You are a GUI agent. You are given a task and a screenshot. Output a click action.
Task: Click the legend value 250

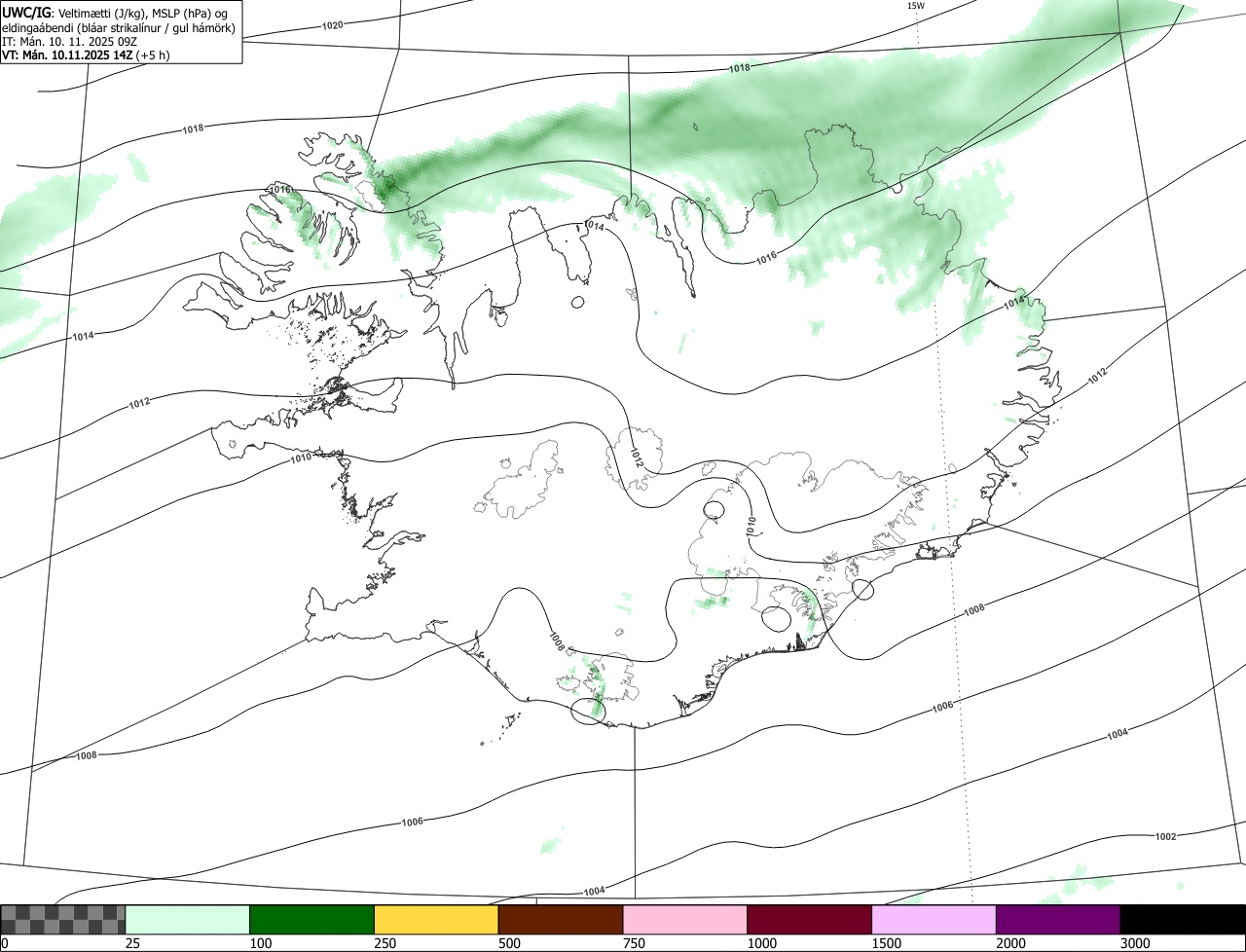[x=385, y=943]
